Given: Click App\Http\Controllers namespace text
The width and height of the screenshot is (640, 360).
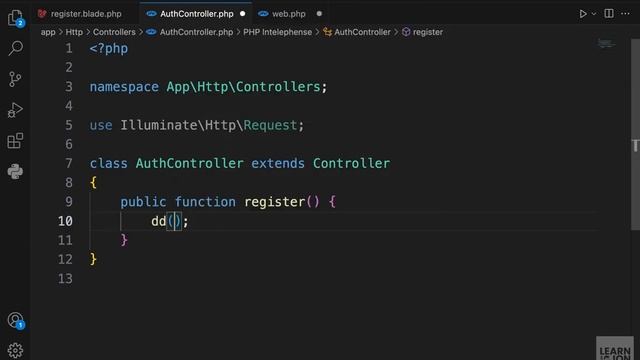Looking at the screenshot, I should [243, 87].
